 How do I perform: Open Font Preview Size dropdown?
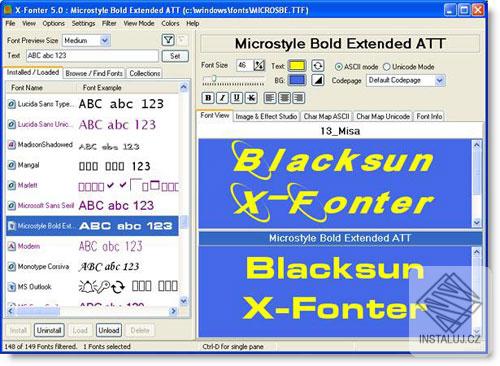pyautogui.click(x=105, y=41)
